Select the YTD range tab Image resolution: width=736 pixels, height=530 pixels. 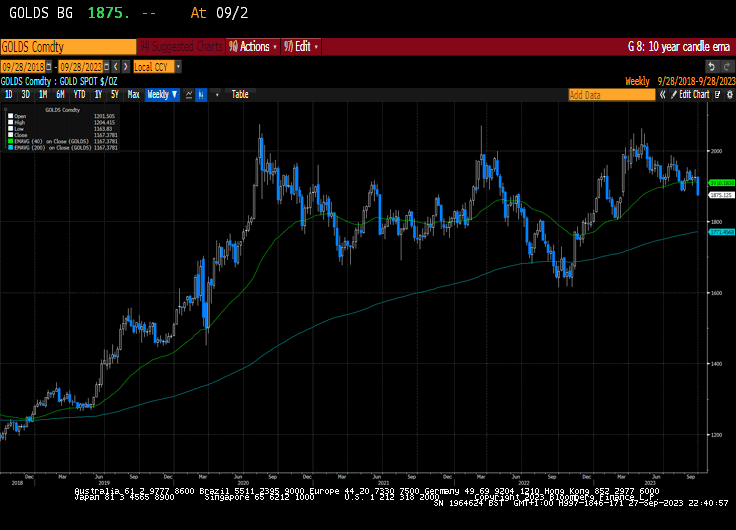pyautogui.click(x=79, y=95)
